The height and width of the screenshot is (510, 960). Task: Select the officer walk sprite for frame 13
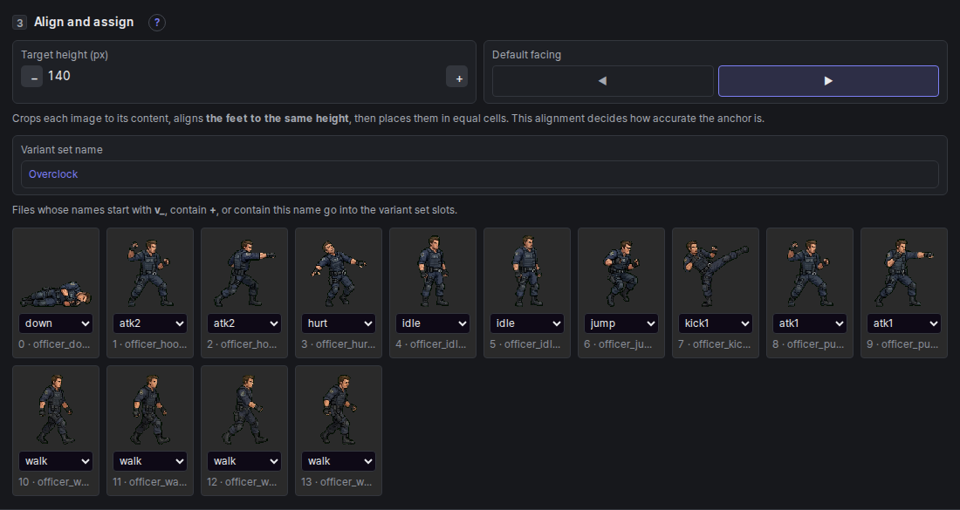point(339,410)
